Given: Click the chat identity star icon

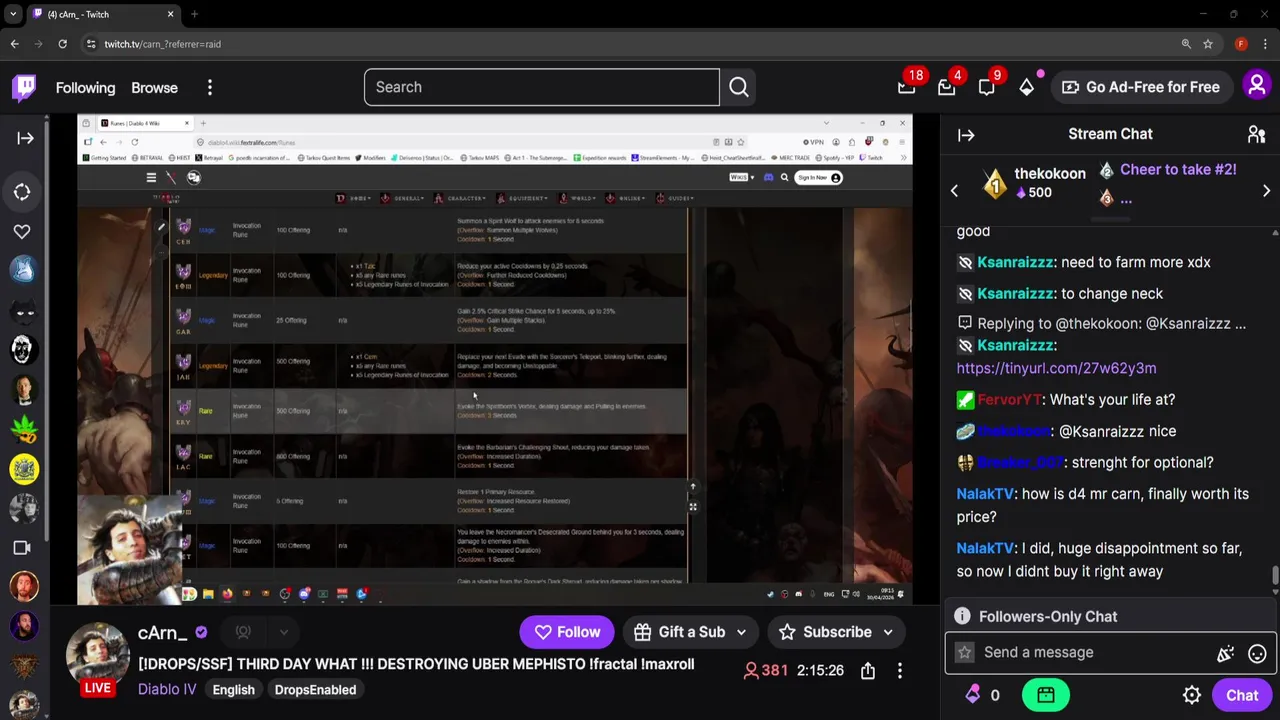Looking at the screenshot, I should [965, 653].
